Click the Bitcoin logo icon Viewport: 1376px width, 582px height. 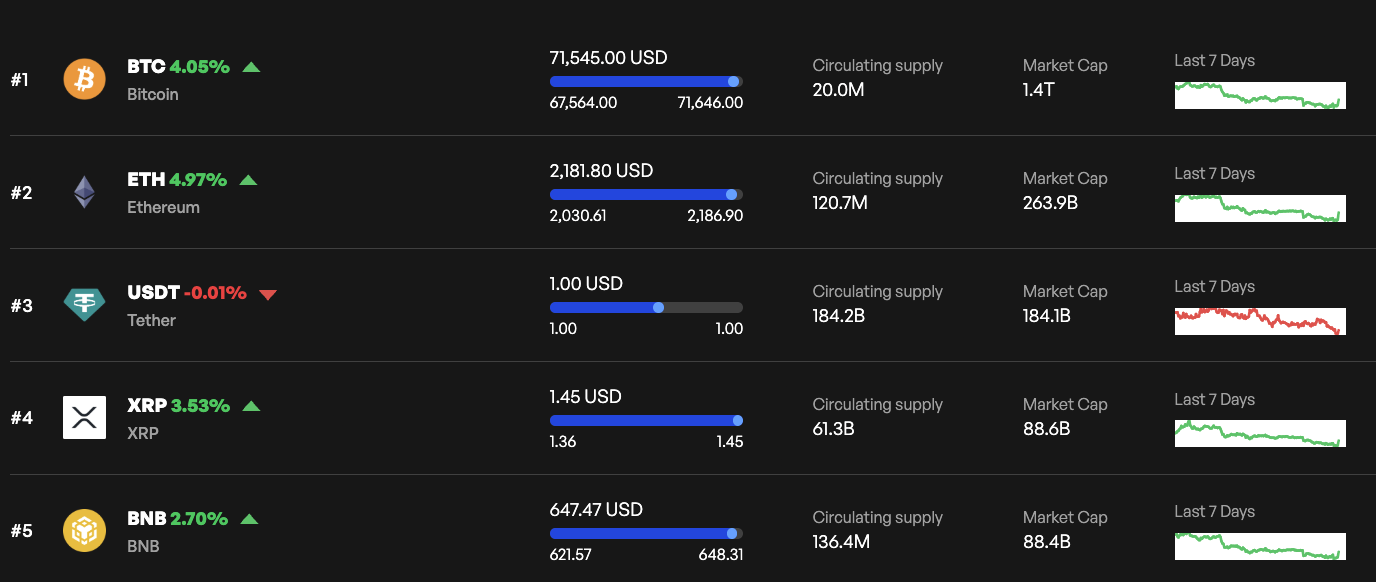84,78
